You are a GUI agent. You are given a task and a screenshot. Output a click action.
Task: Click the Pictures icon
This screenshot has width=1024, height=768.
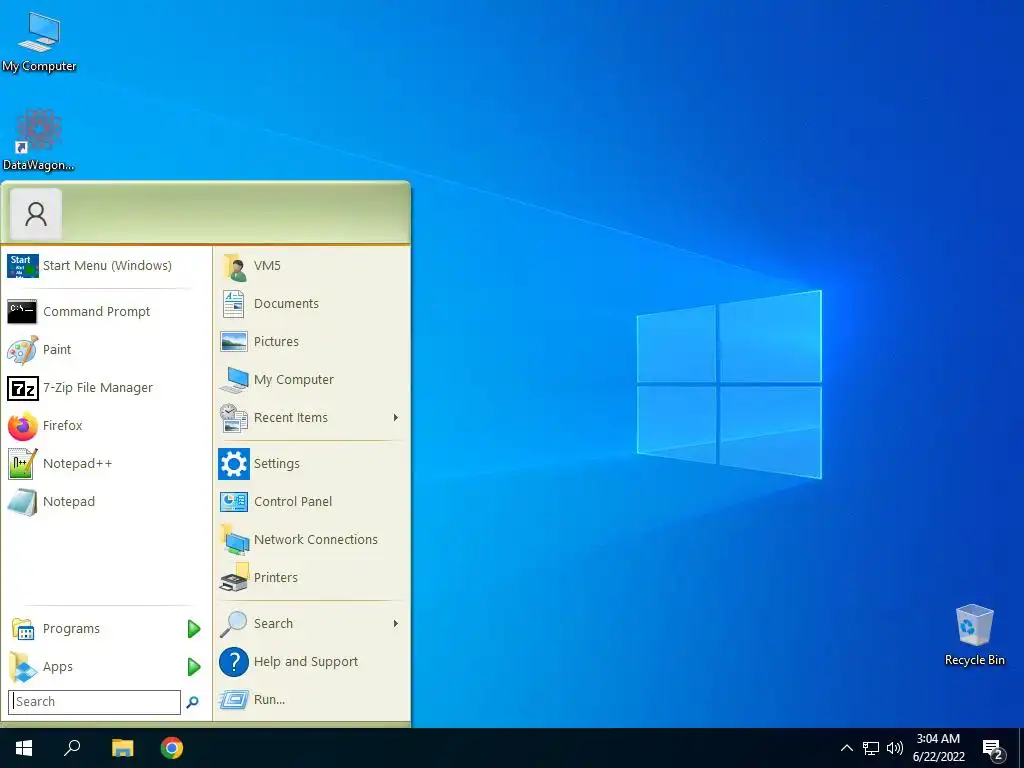click(234, 342)
